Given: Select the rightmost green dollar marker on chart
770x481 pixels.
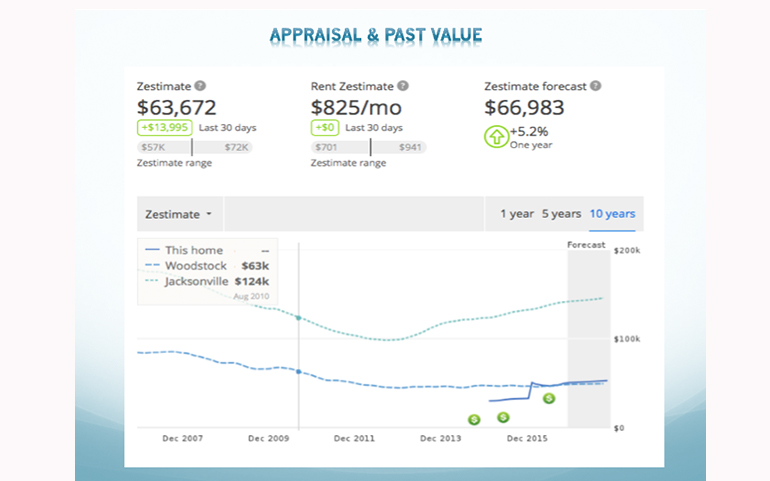Looking at the screenshot, I should pyautogui.click(x=549, y=398).
